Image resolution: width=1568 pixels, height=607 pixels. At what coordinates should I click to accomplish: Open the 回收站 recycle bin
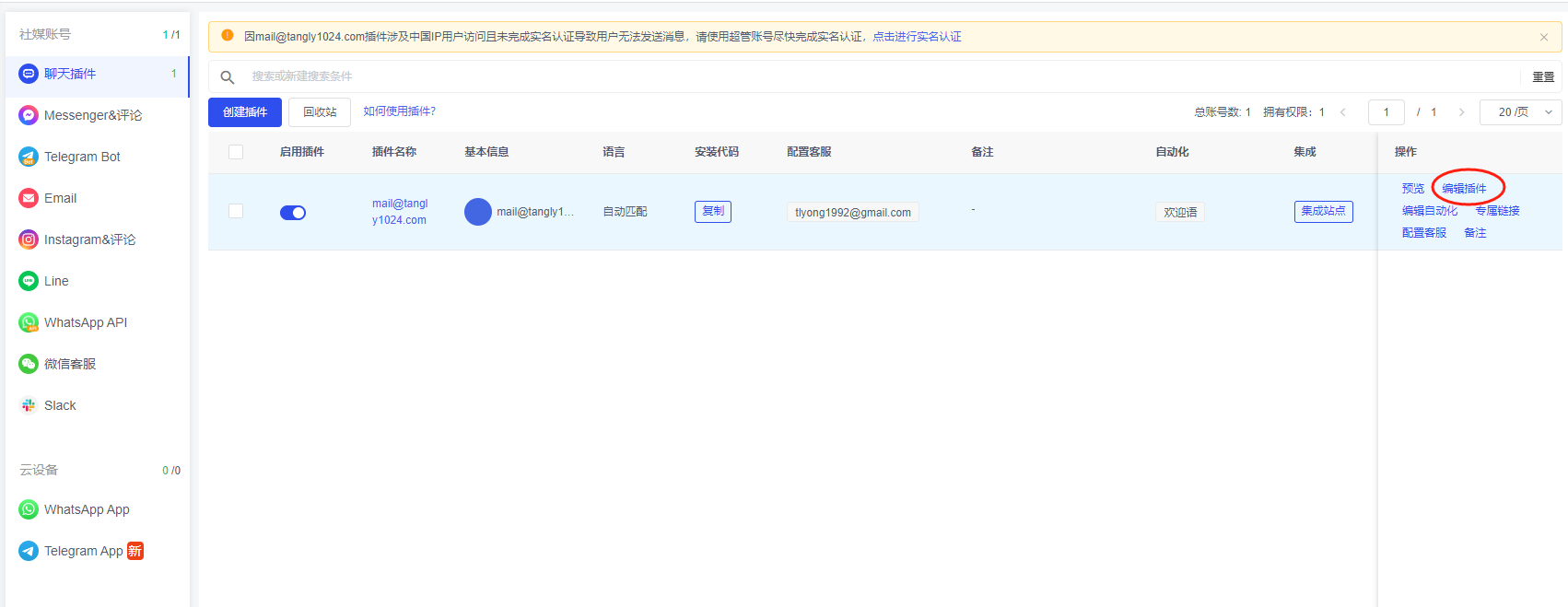point(320,112)
